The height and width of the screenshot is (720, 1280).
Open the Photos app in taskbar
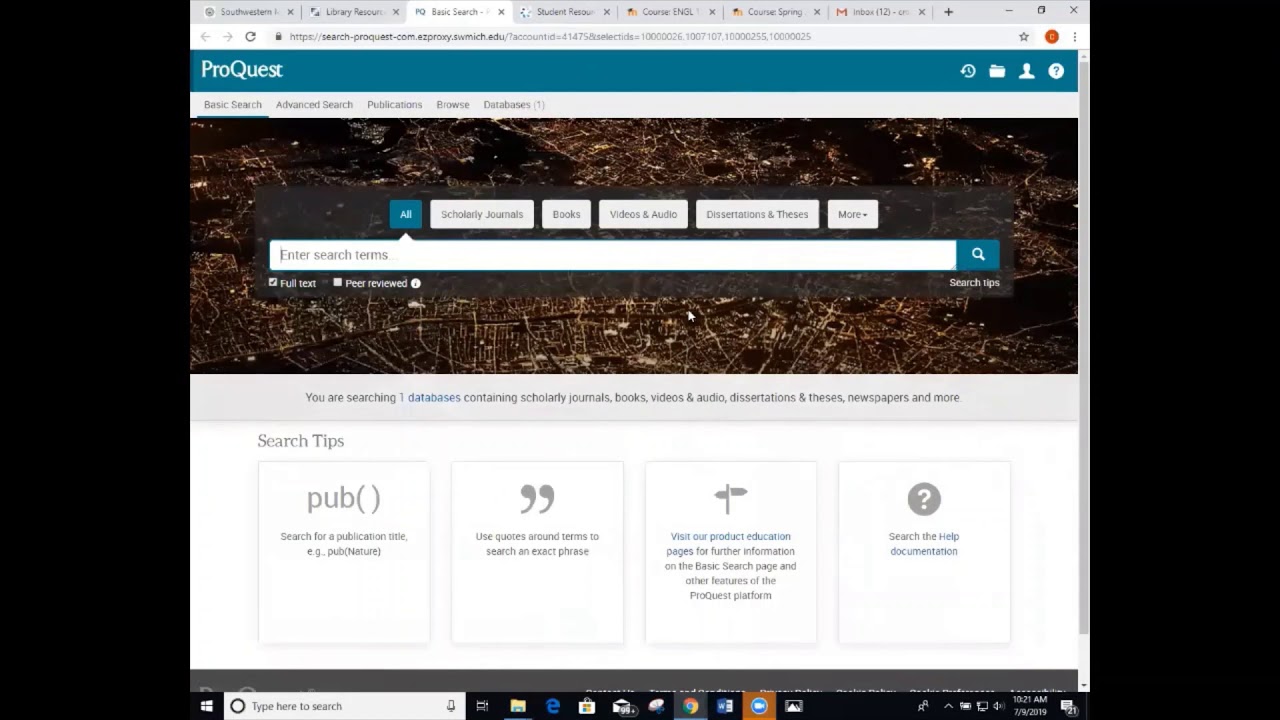[x=794, y=706]
